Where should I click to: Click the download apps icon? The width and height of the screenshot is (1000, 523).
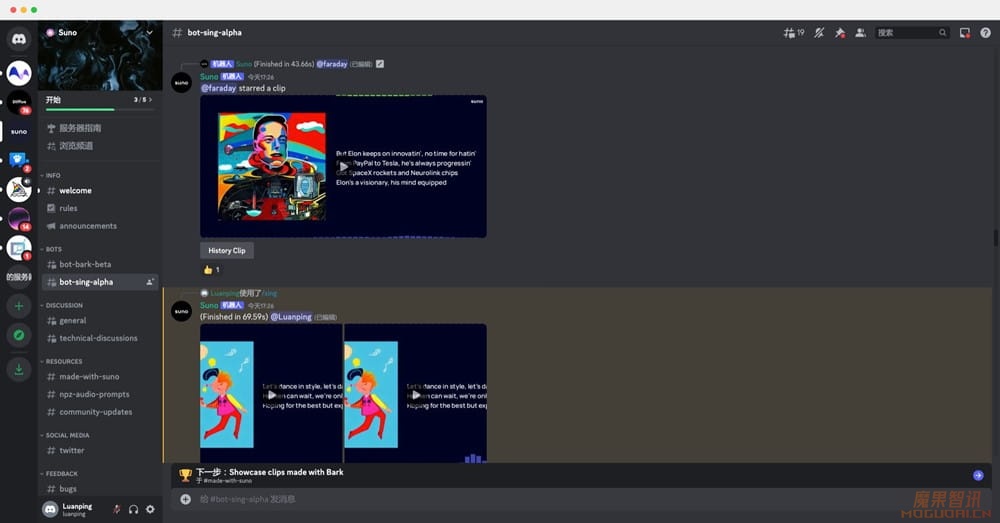(19, 369)
